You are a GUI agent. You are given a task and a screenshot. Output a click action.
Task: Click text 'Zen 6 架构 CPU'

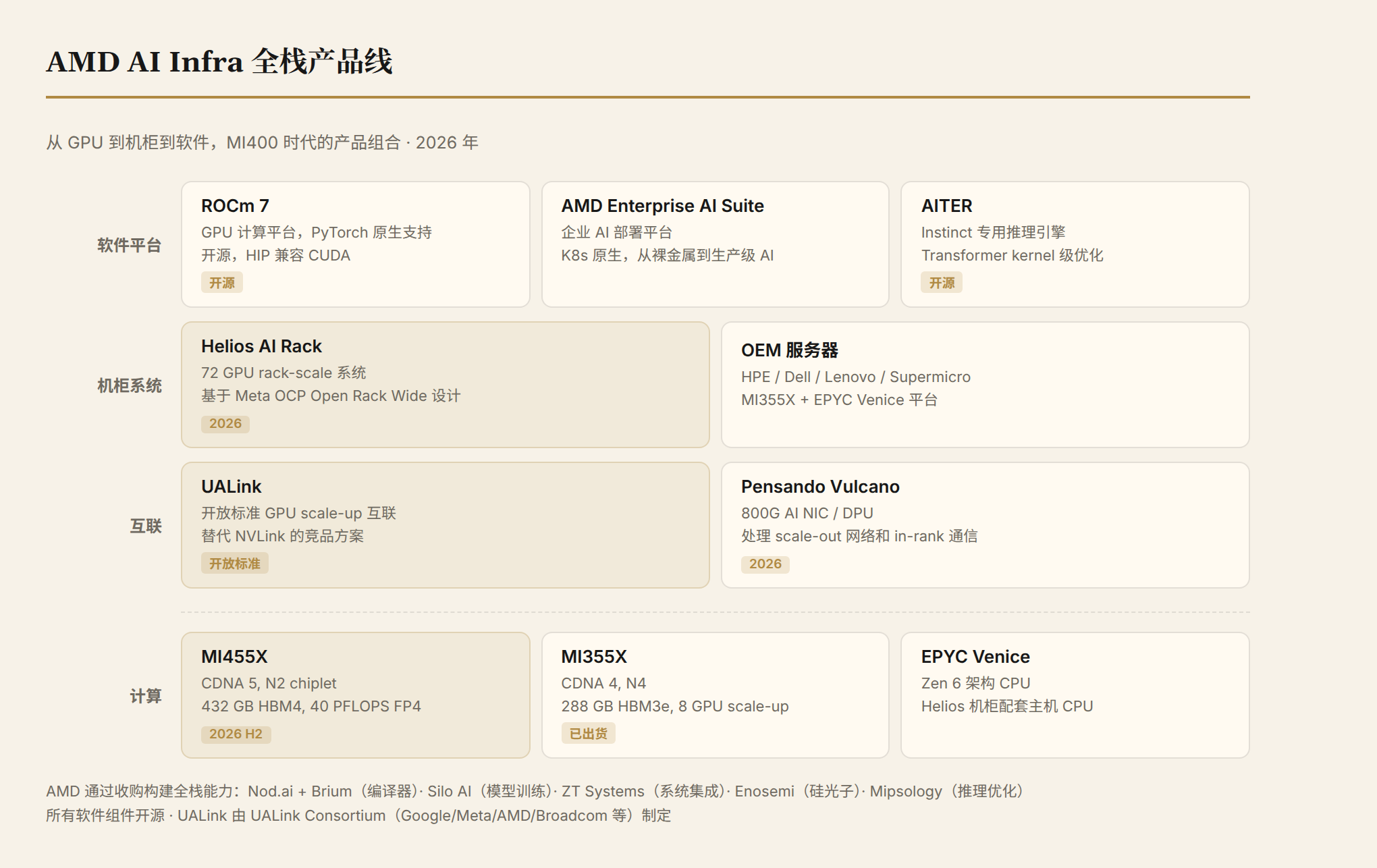[976, 683]
